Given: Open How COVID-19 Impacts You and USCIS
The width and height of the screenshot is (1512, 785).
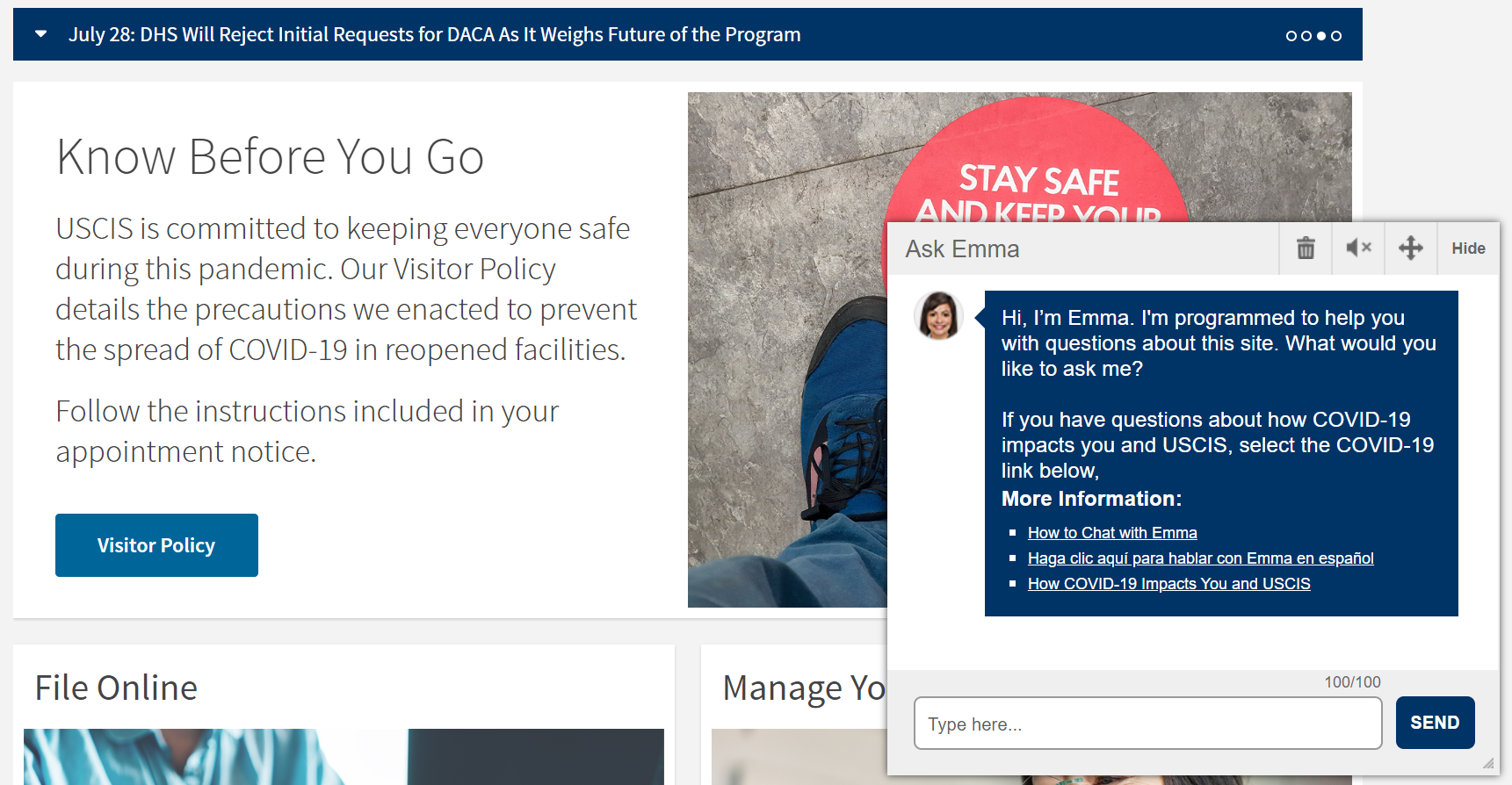Looking at the screenshot, I should [x=1169, y=584].
